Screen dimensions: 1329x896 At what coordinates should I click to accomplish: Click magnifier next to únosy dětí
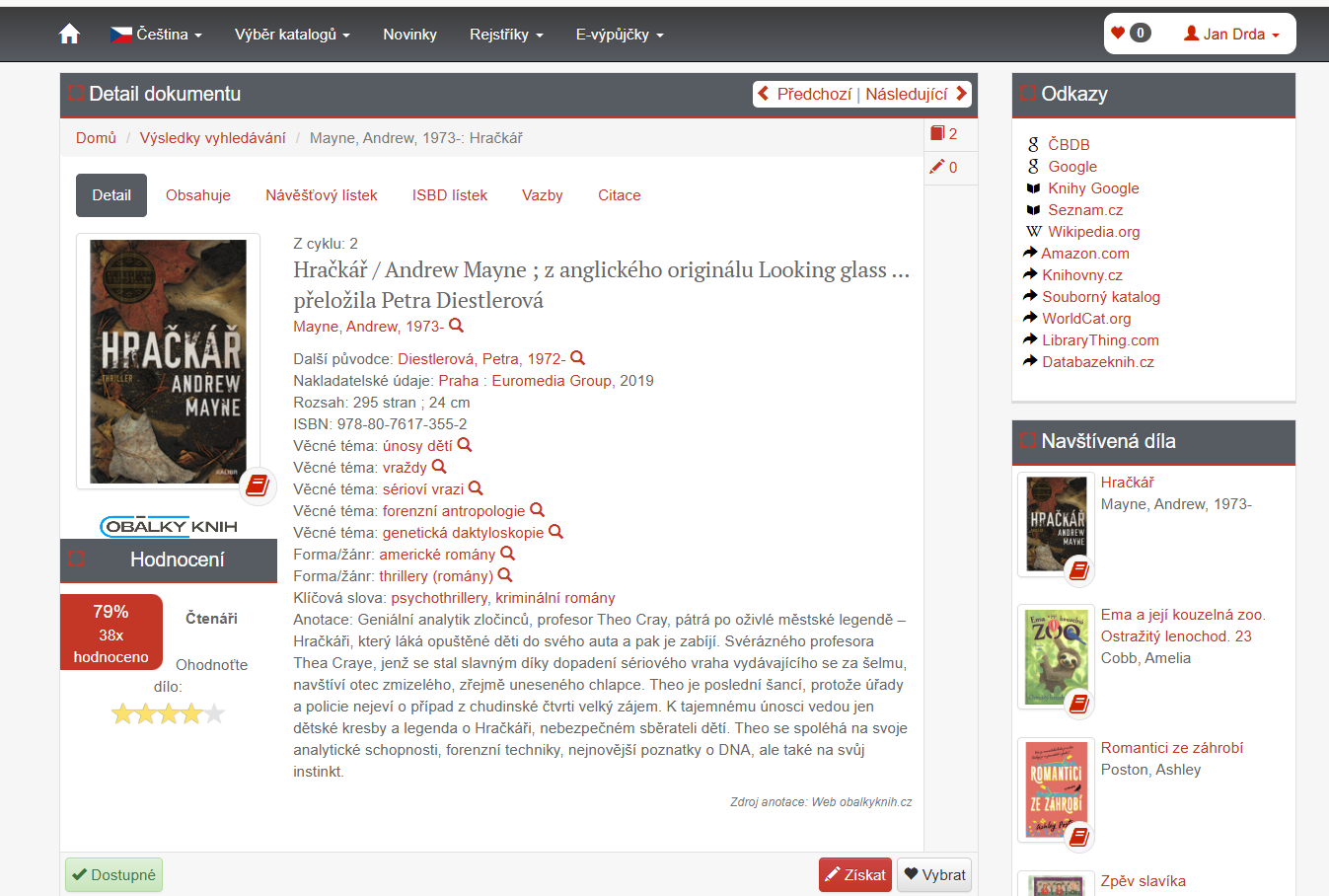pos(465,445)
